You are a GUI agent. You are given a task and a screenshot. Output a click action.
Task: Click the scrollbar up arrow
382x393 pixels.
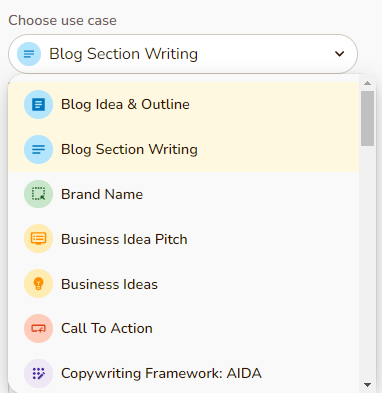click(x=367, y=83)
